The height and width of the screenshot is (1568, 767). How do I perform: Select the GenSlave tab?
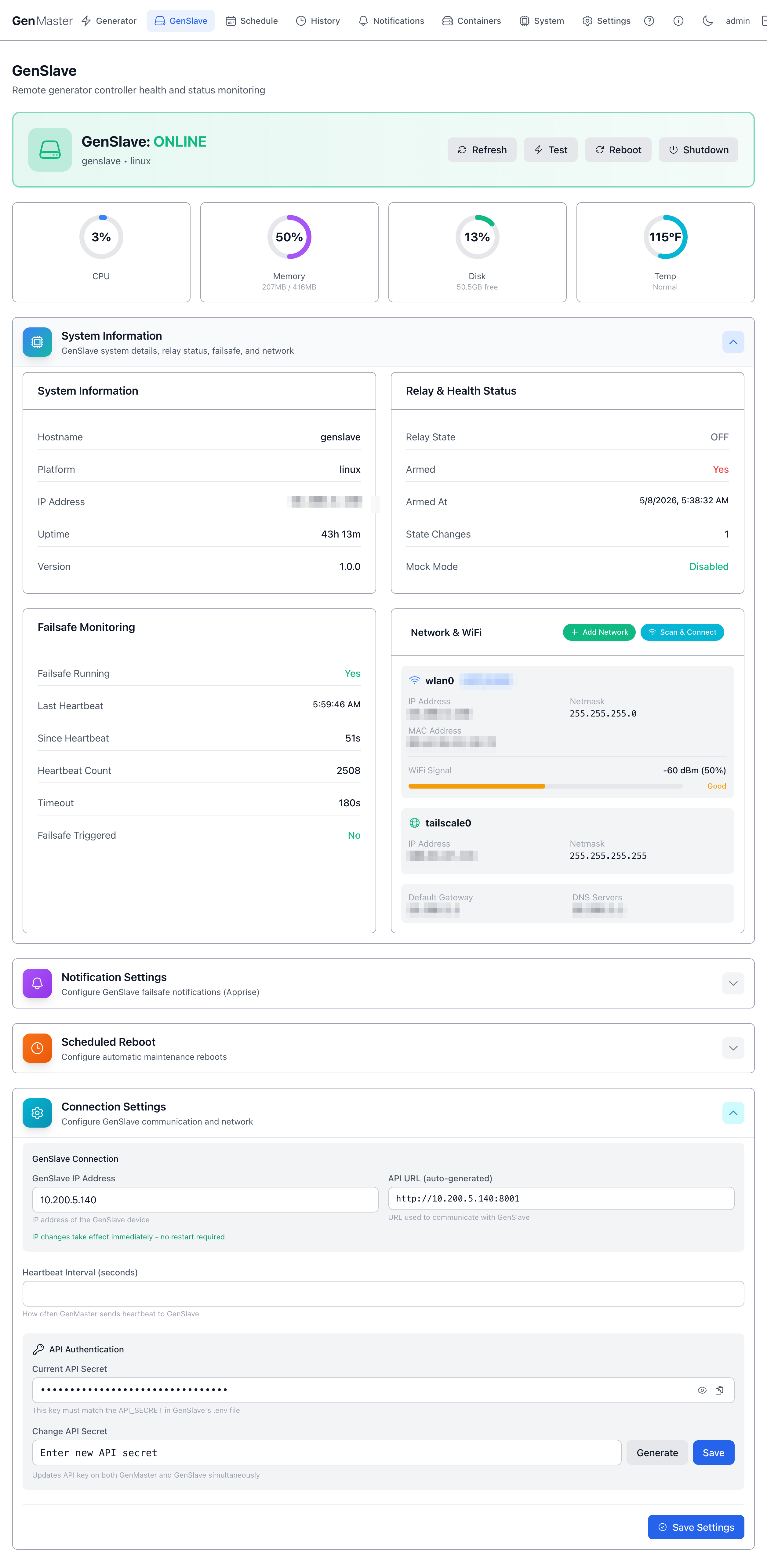coord(181,21)
